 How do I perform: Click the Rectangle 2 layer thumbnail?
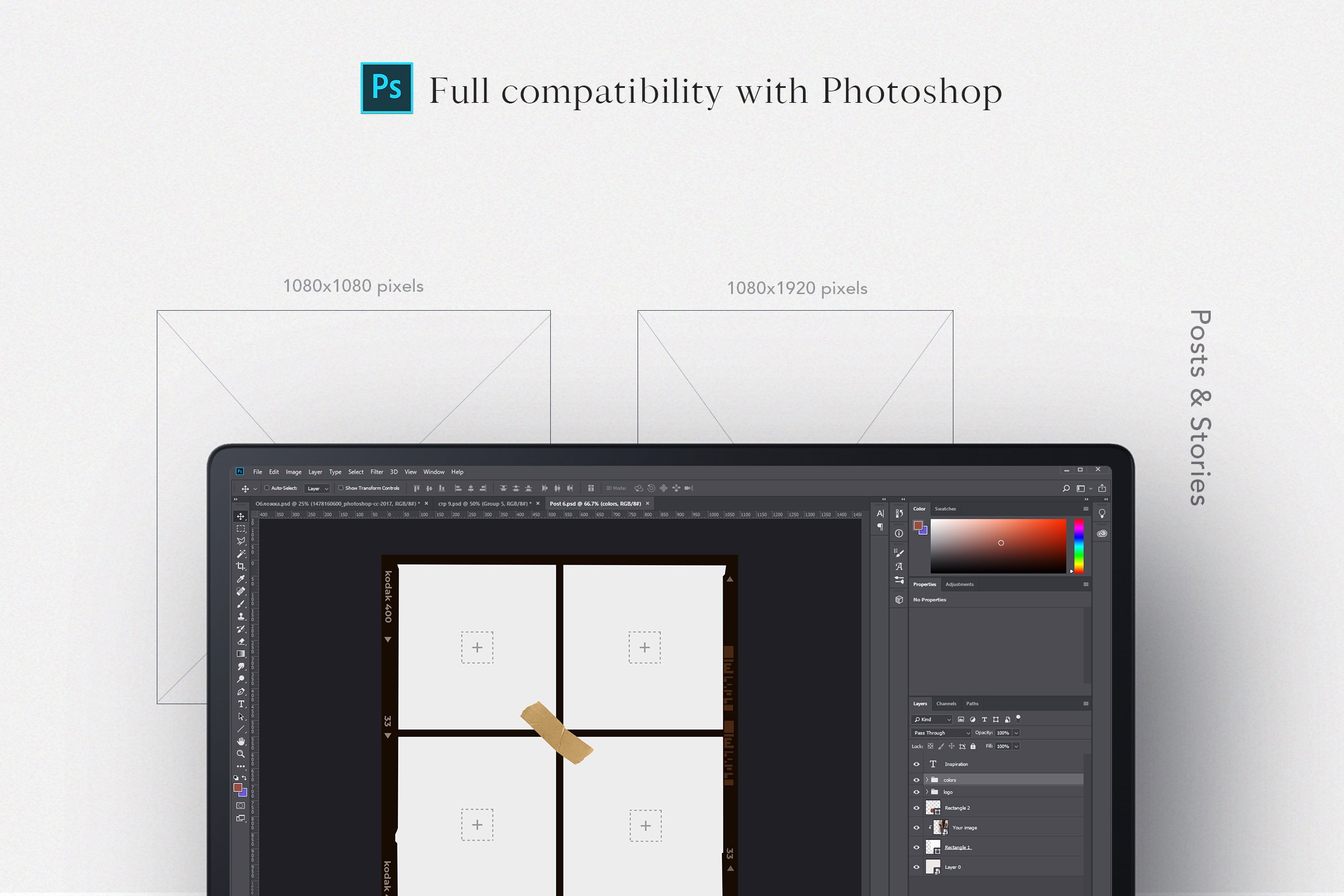[933, 808]
